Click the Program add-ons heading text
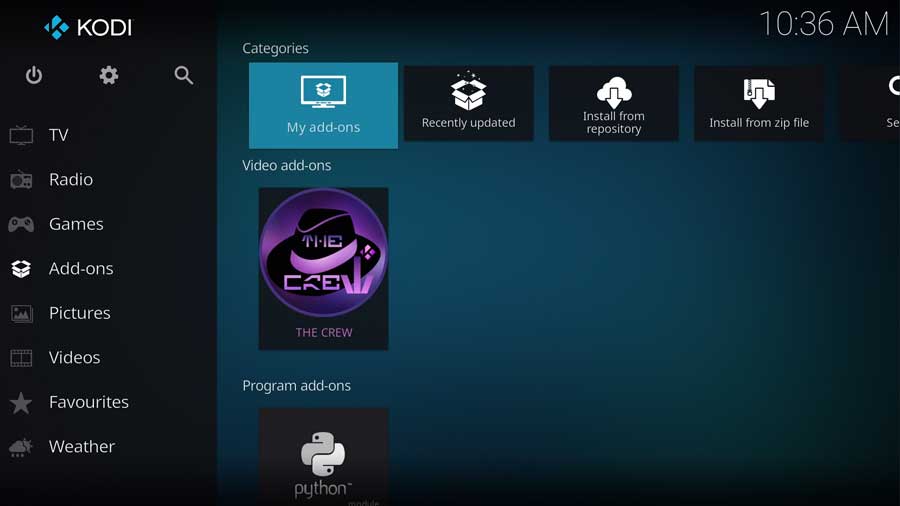Viewport: 900px width, 506px height. click(x=296, y=386)
